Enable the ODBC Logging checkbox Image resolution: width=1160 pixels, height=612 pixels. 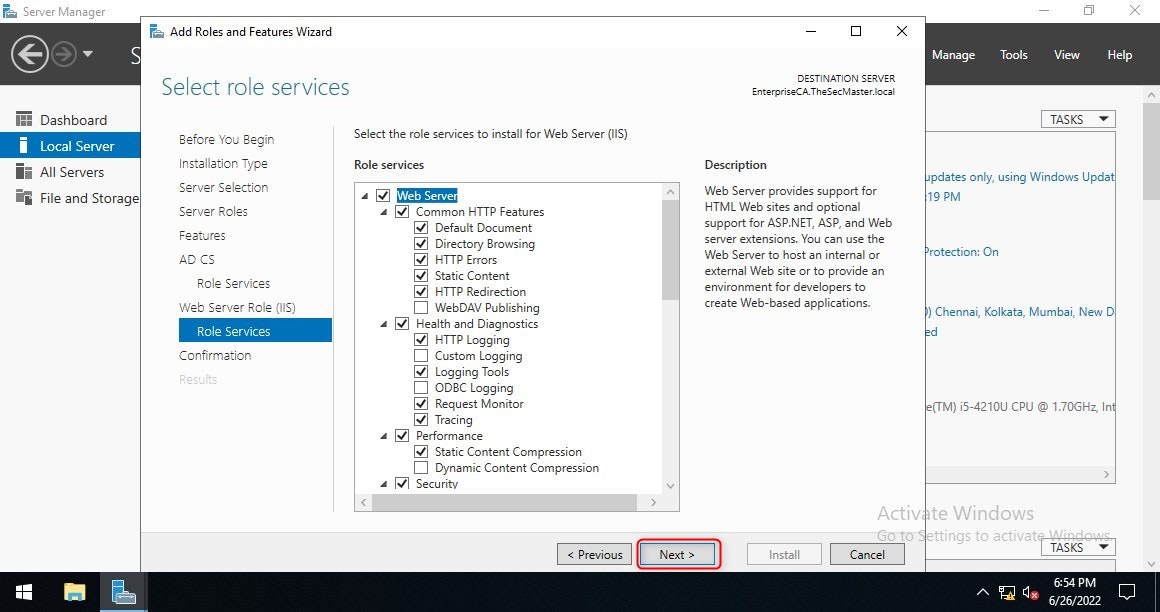coord(421,388)
